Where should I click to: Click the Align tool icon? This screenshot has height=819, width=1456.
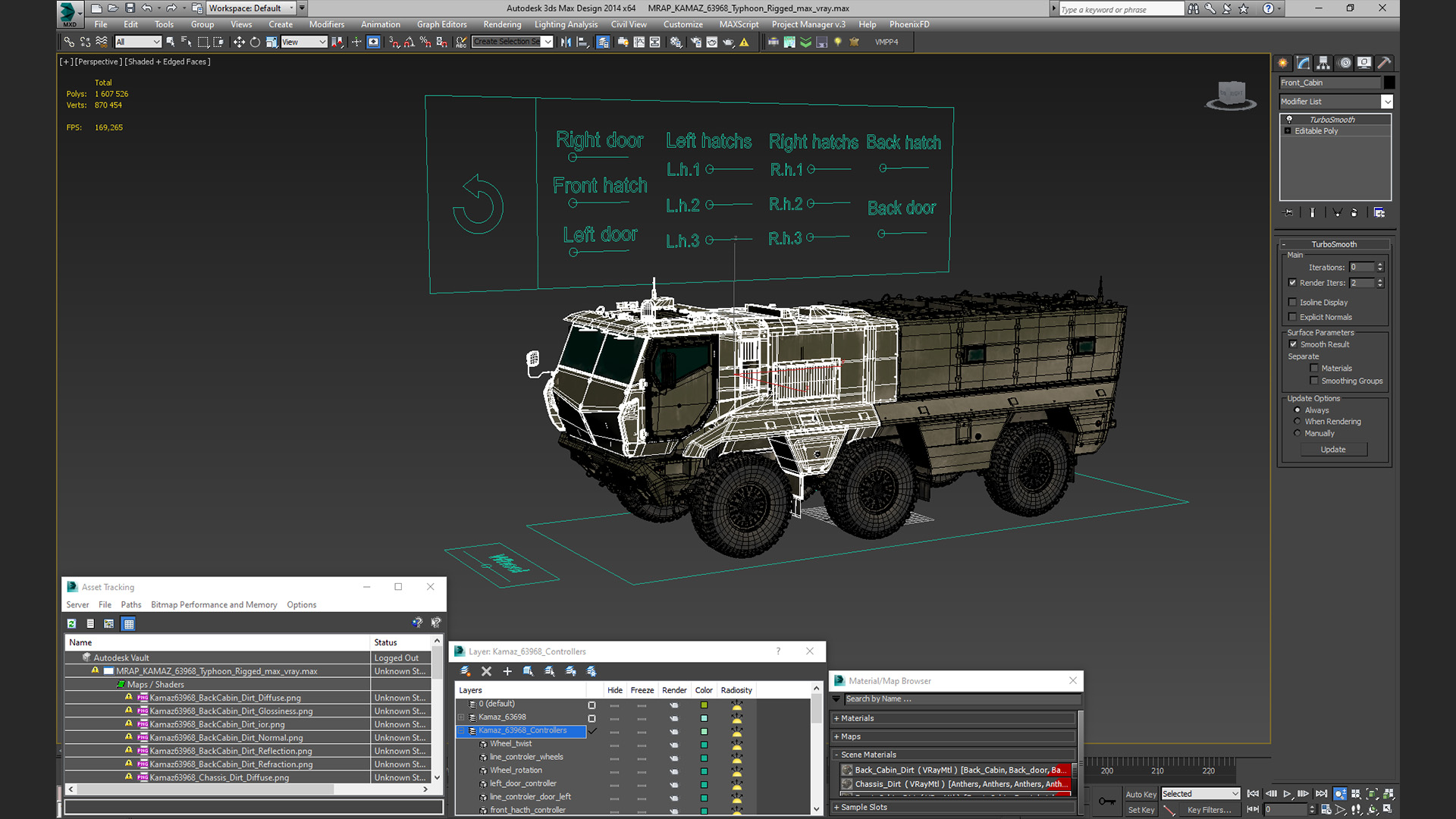pyautogui.click(x=582, y=42)
